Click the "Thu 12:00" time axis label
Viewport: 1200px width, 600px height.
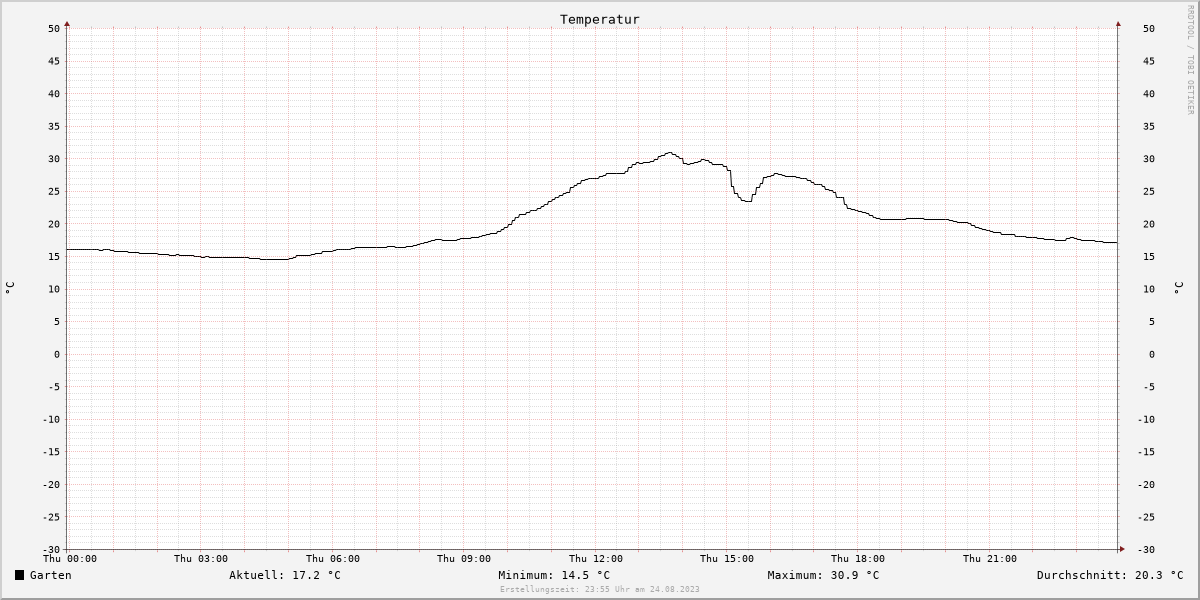[596, 559]
